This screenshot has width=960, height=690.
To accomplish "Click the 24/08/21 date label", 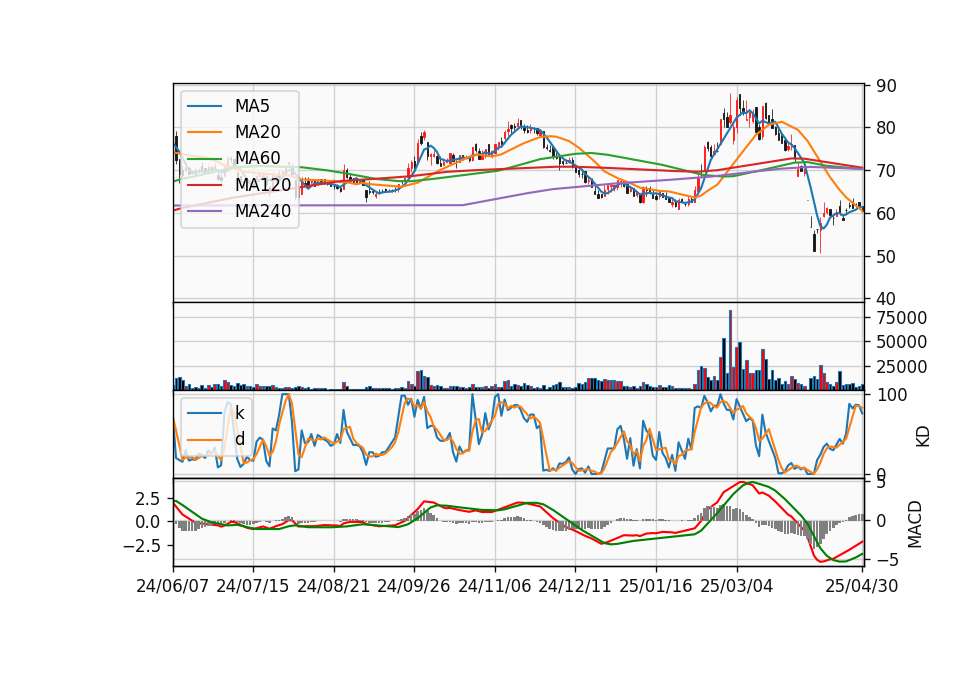I will (334, 586).
